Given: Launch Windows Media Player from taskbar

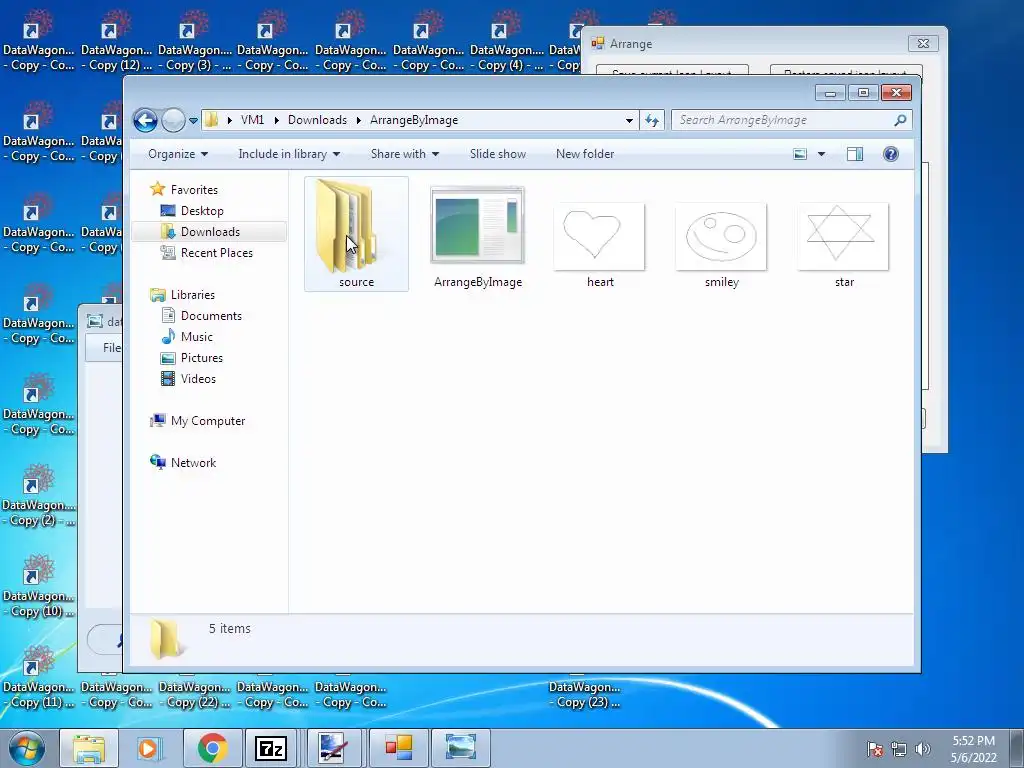Looking at the screenshot, I should [148, 748].
